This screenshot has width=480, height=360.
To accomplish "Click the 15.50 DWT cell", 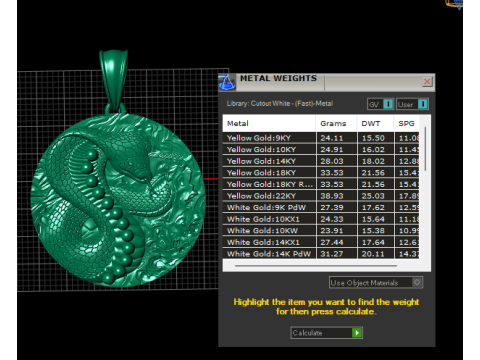I will pyautogui.click(x=376, y=138).
